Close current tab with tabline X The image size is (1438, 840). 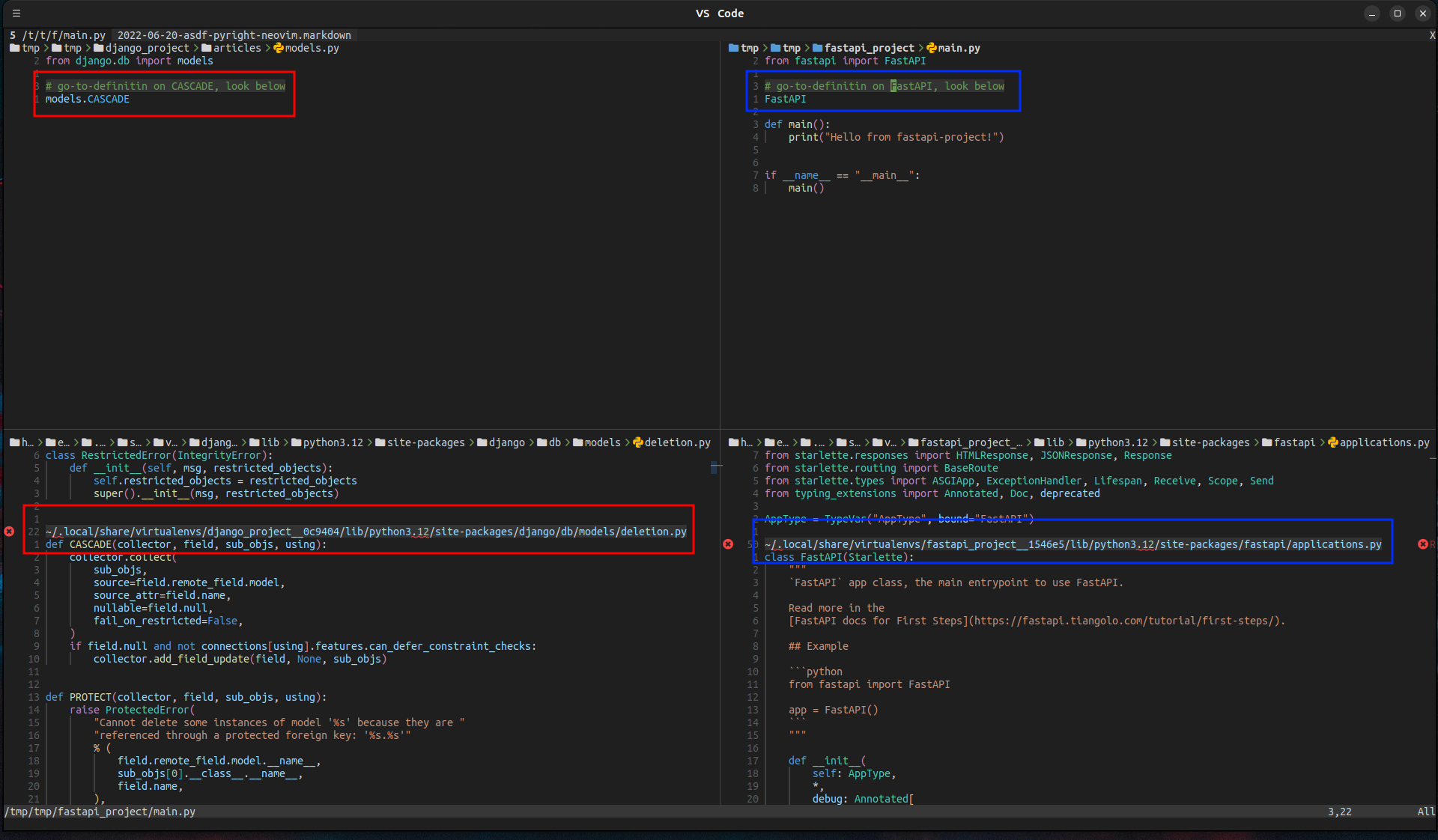[x=1431, y=35]
